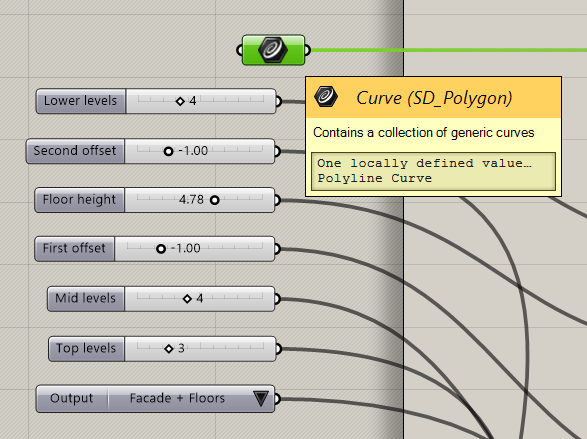Click the Floor height slider grip at 4.78

(215, 200)
